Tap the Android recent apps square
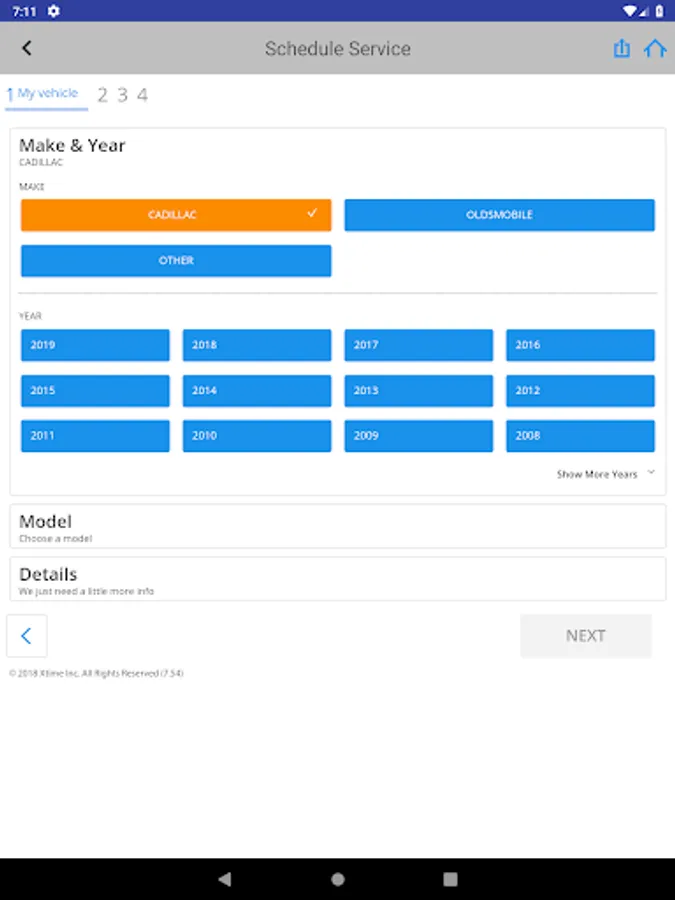The image size is (675, 900). (451, 879)
